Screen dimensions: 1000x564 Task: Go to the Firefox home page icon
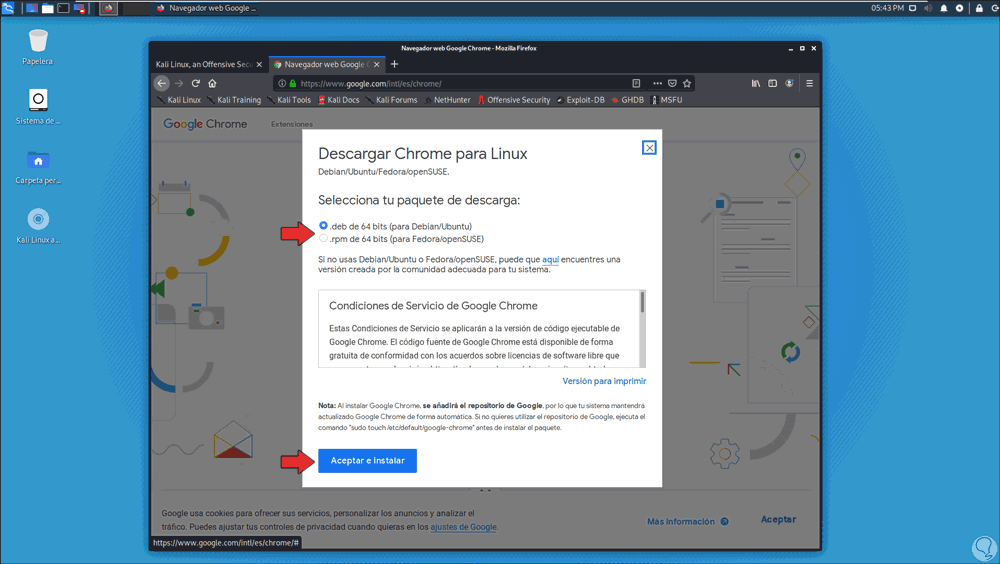tap(212, 84)
